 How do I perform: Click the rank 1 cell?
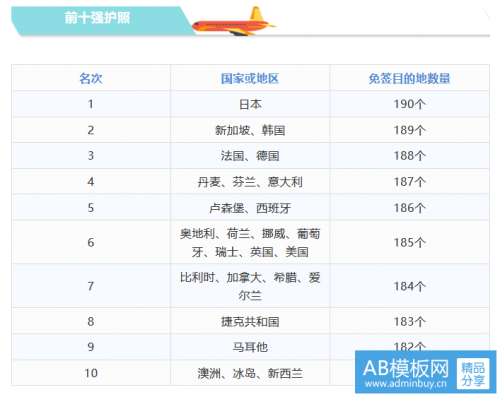pyautogui.click(x=91, y=104)
